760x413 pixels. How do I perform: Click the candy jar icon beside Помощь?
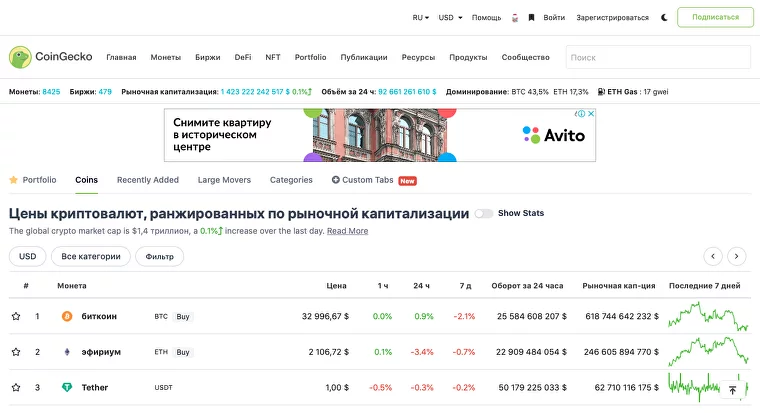tap(515, 18)
